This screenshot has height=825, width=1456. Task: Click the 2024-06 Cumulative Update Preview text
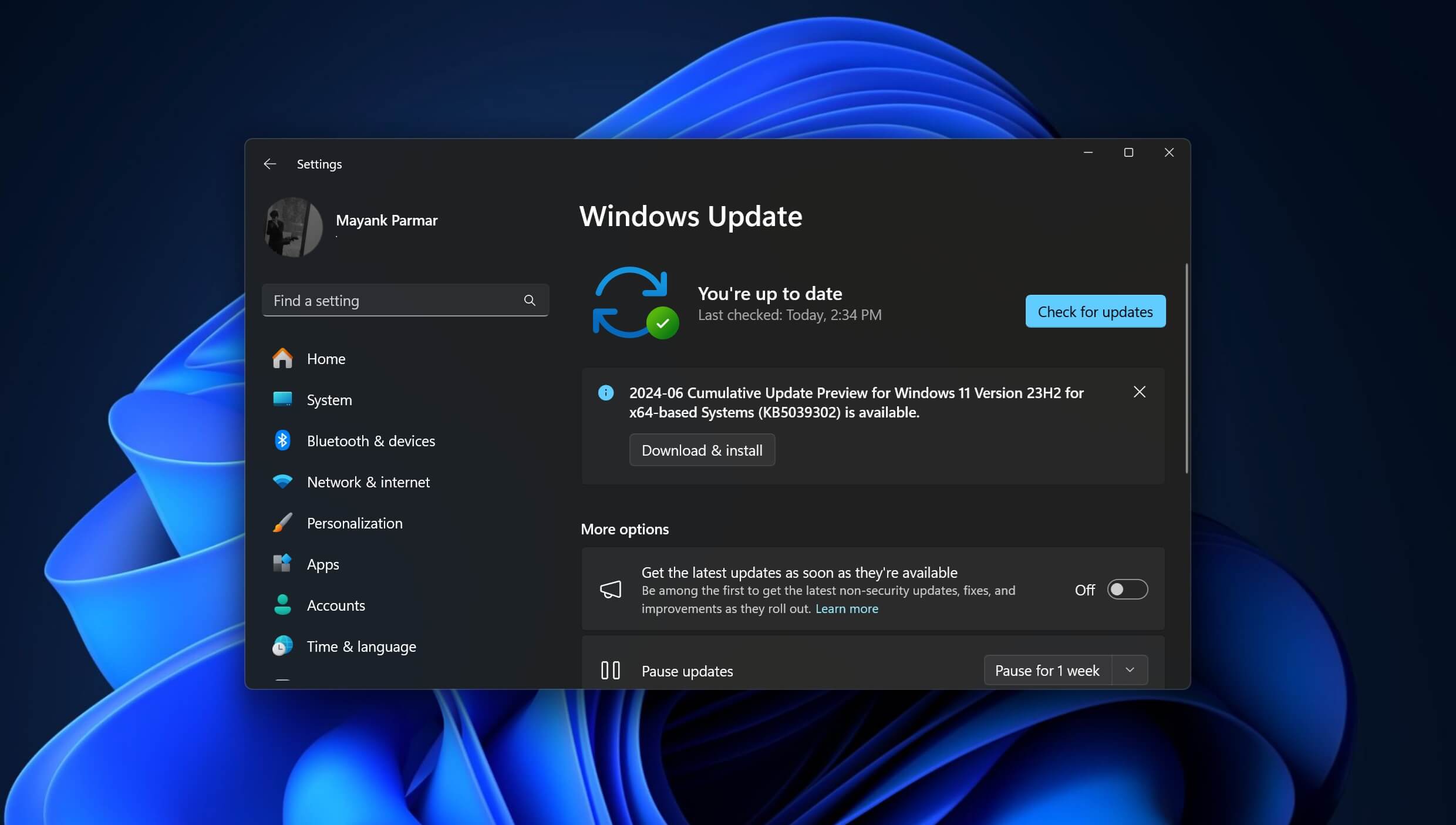point(857,402)
